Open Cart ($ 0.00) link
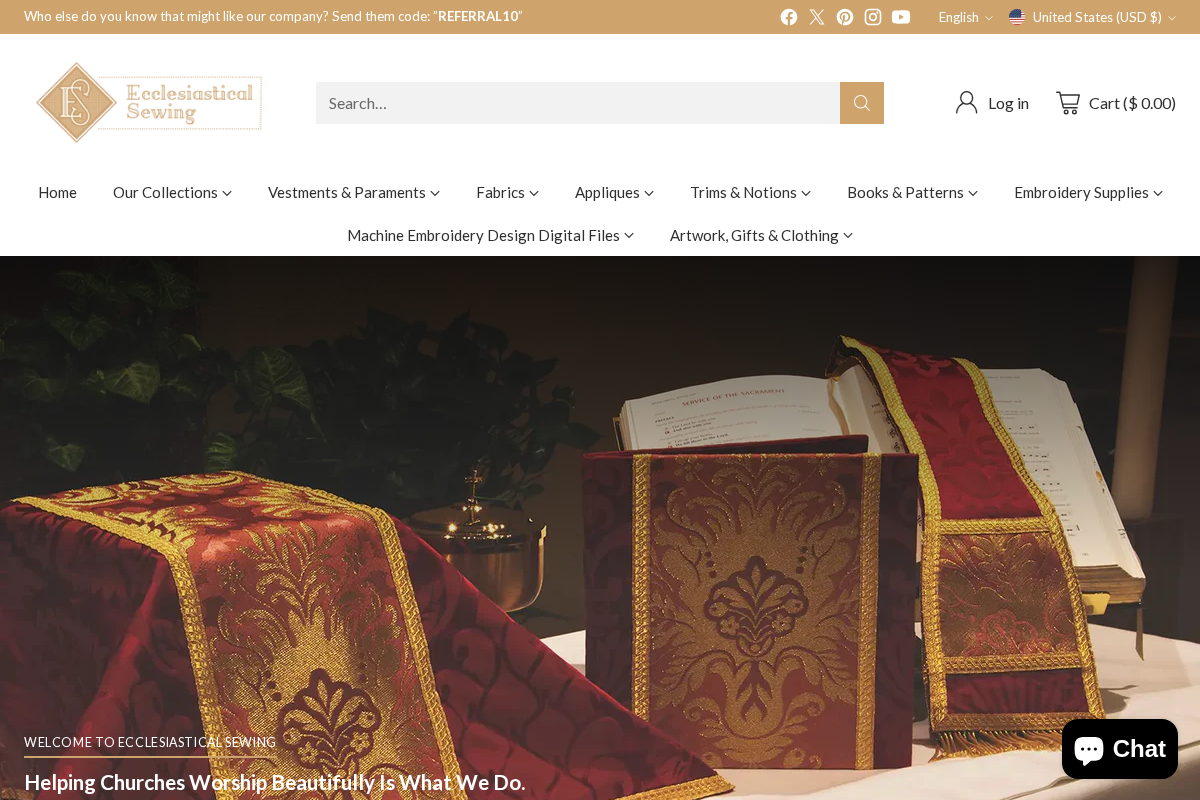The image size is (1200, 800). click(x=1132, y=102)
